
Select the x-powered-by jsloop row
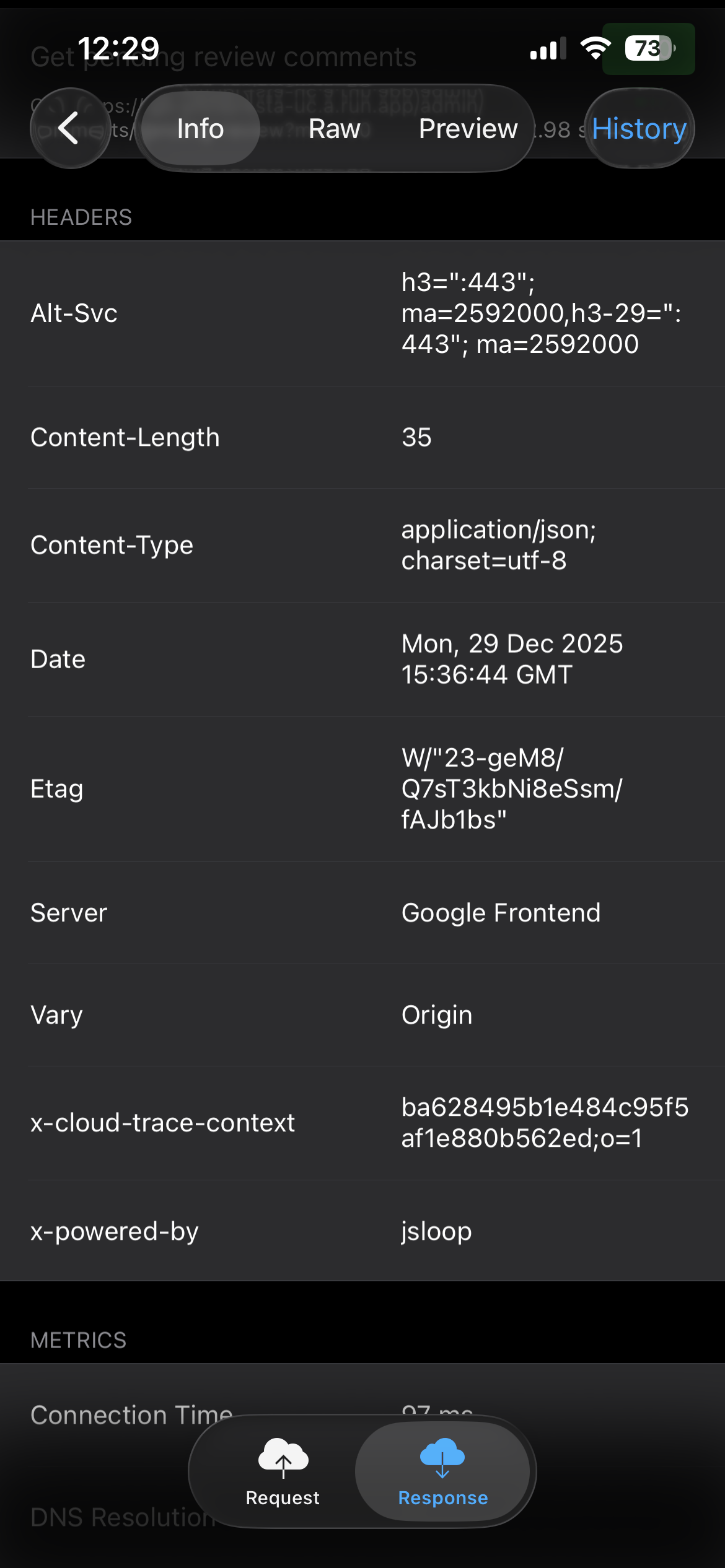362,1231
